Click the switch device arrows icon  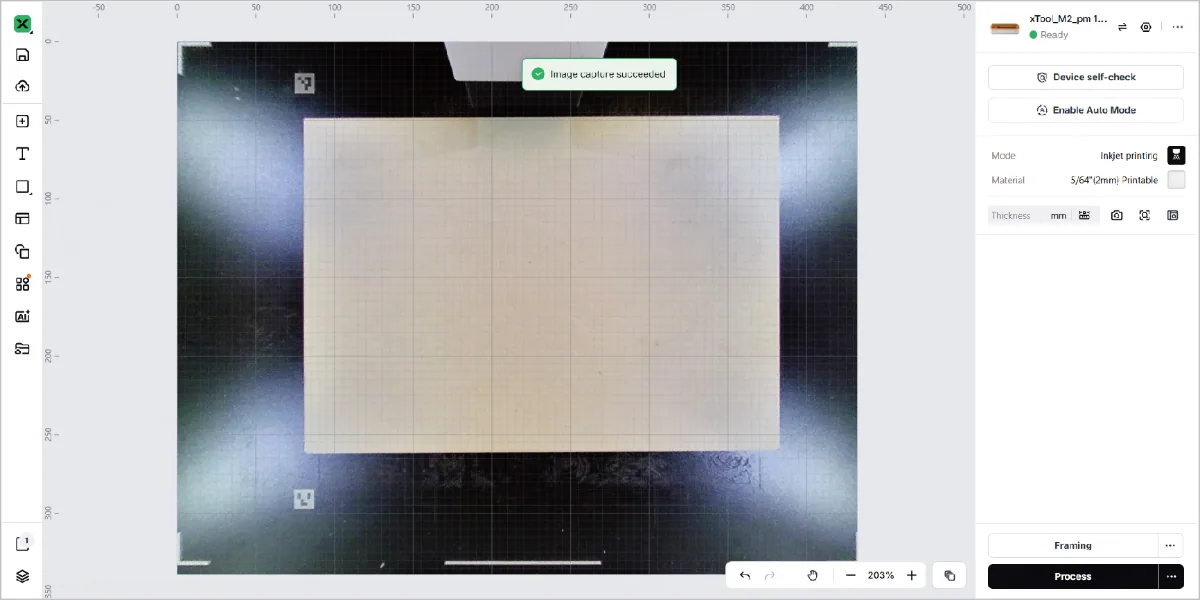1122,27
